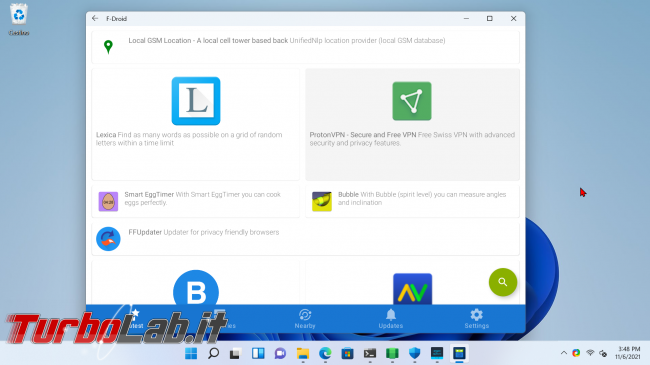Open the Widgets taskbar icon

[x=258, y=353]
